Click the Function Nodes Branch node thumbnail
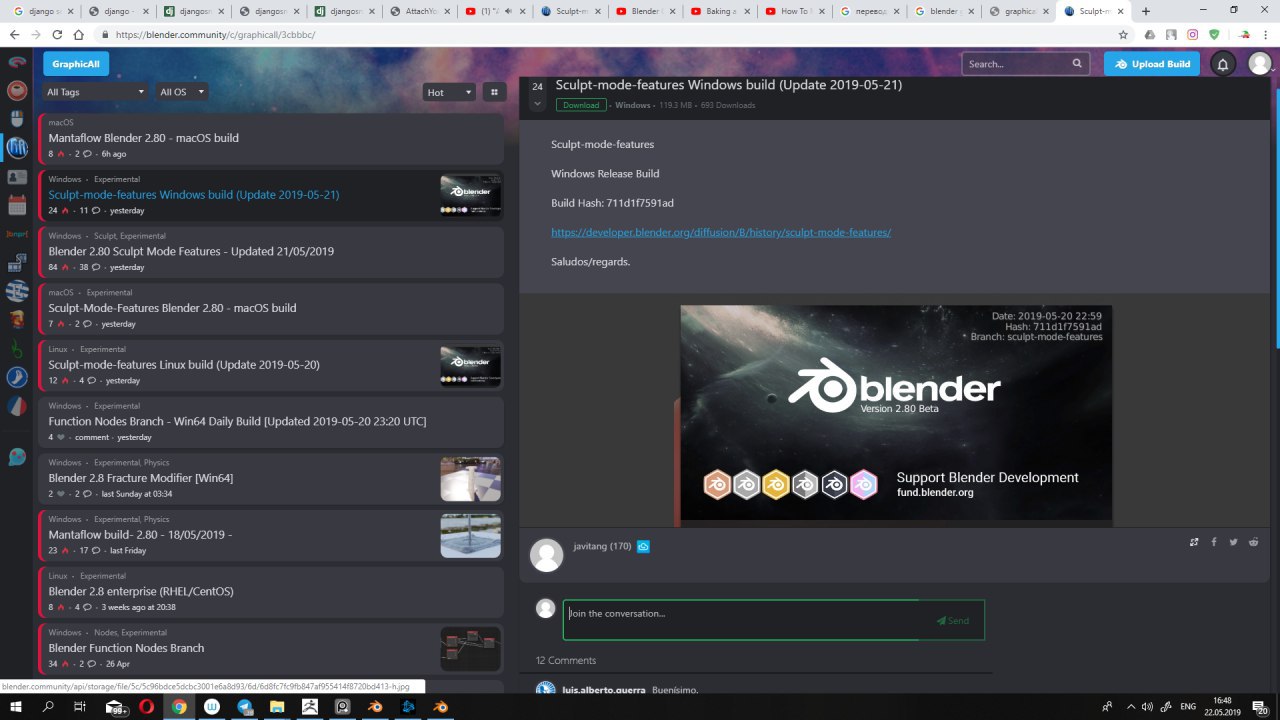 pyautogui.click(x=470, y=649)
